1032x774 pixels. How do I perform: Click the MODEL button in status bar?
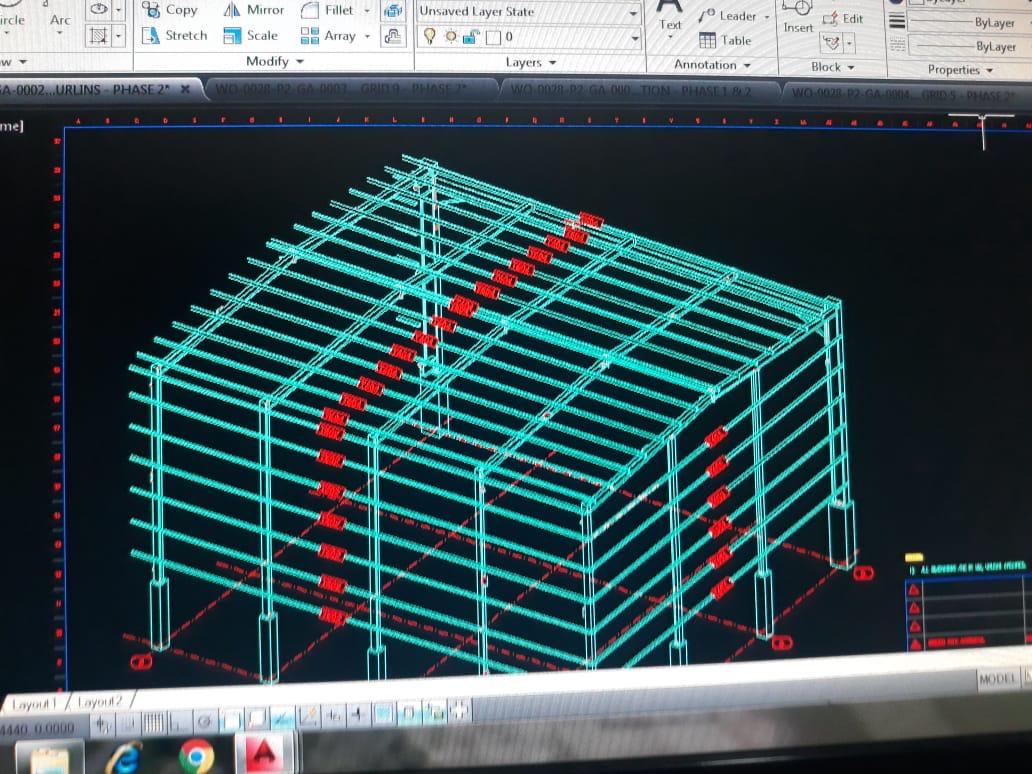coord(996,679)
